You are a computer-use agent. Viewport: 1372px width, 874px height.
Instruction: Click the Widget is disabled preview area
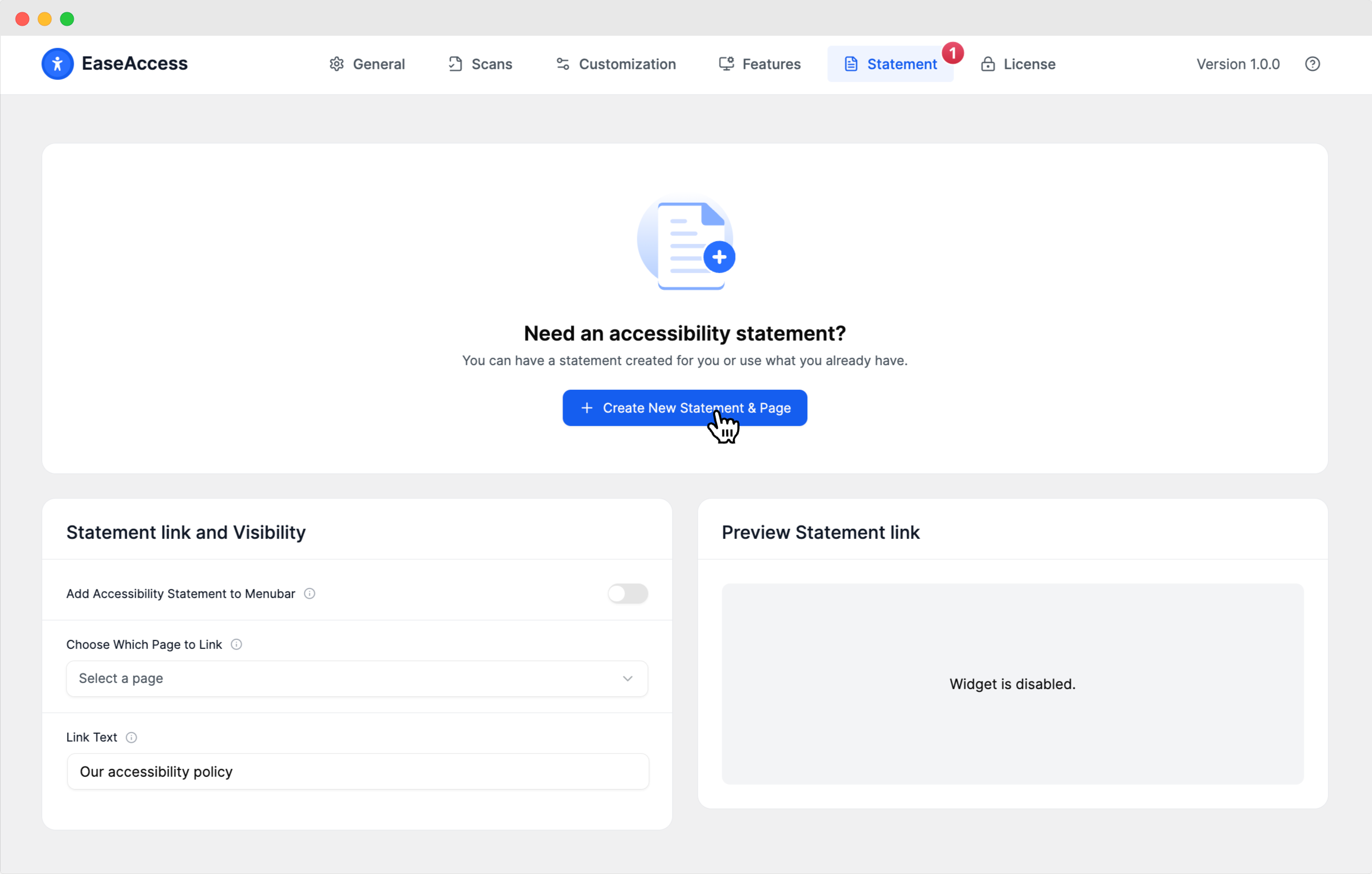1012,684
